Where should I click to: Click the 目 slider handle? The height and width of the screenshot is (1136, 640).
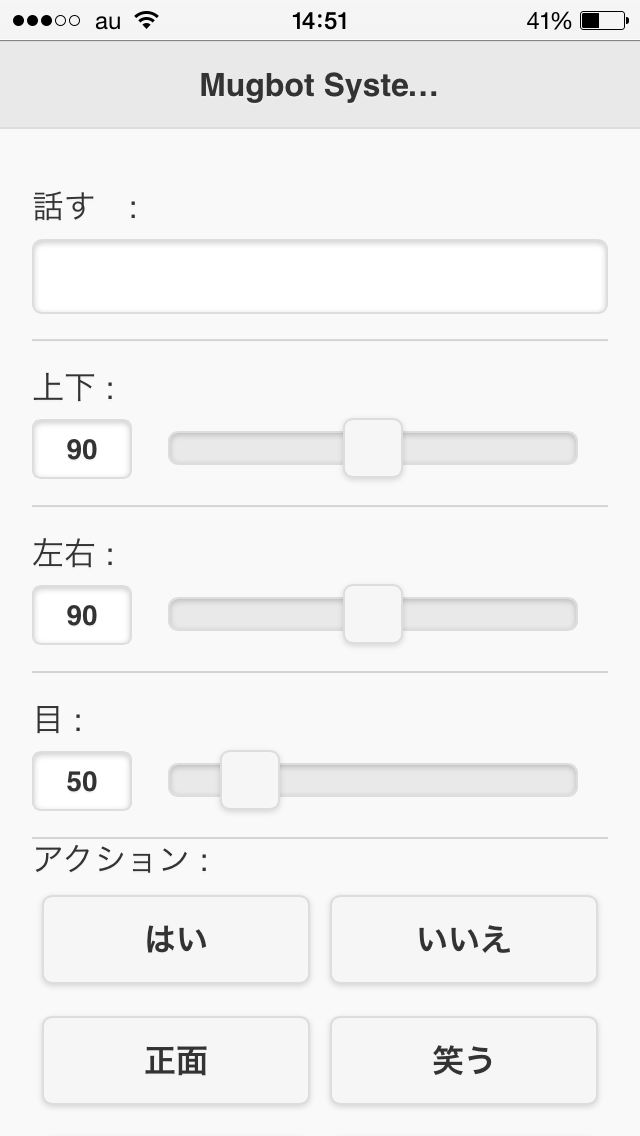click(250, 780)
